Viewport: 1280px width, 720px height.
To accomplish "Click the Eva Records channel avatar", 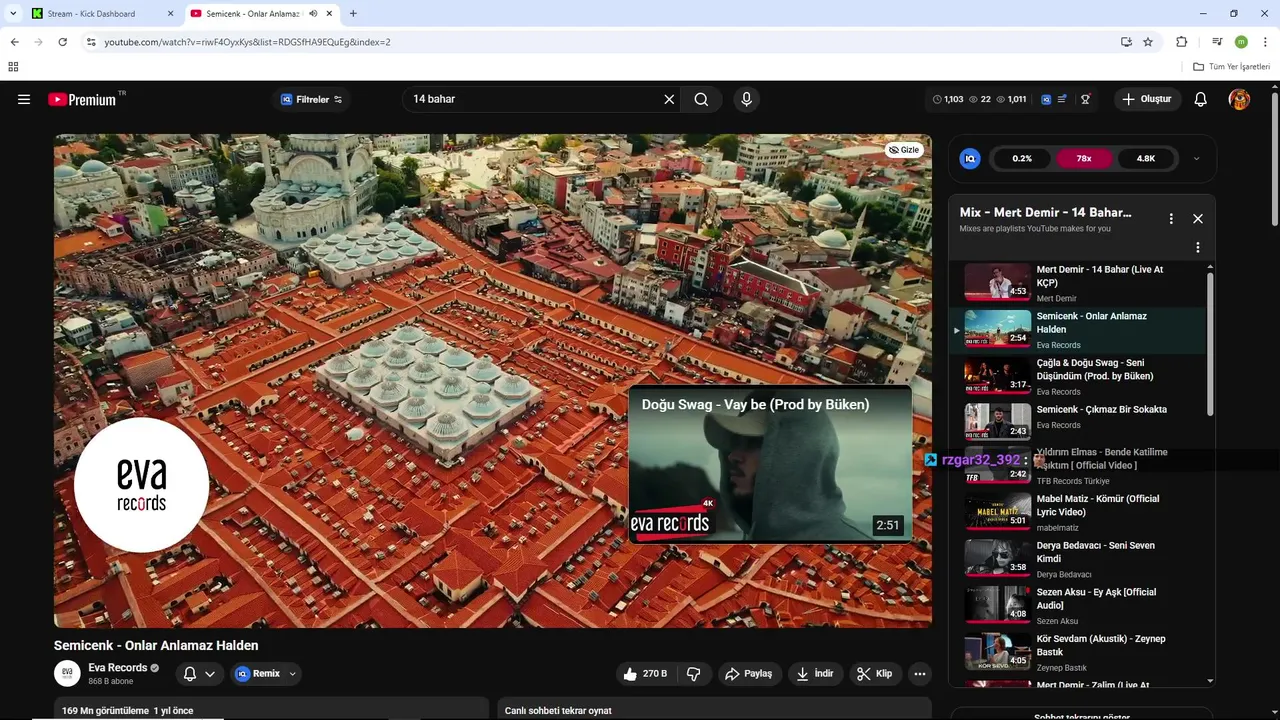I will coord(67,674).
